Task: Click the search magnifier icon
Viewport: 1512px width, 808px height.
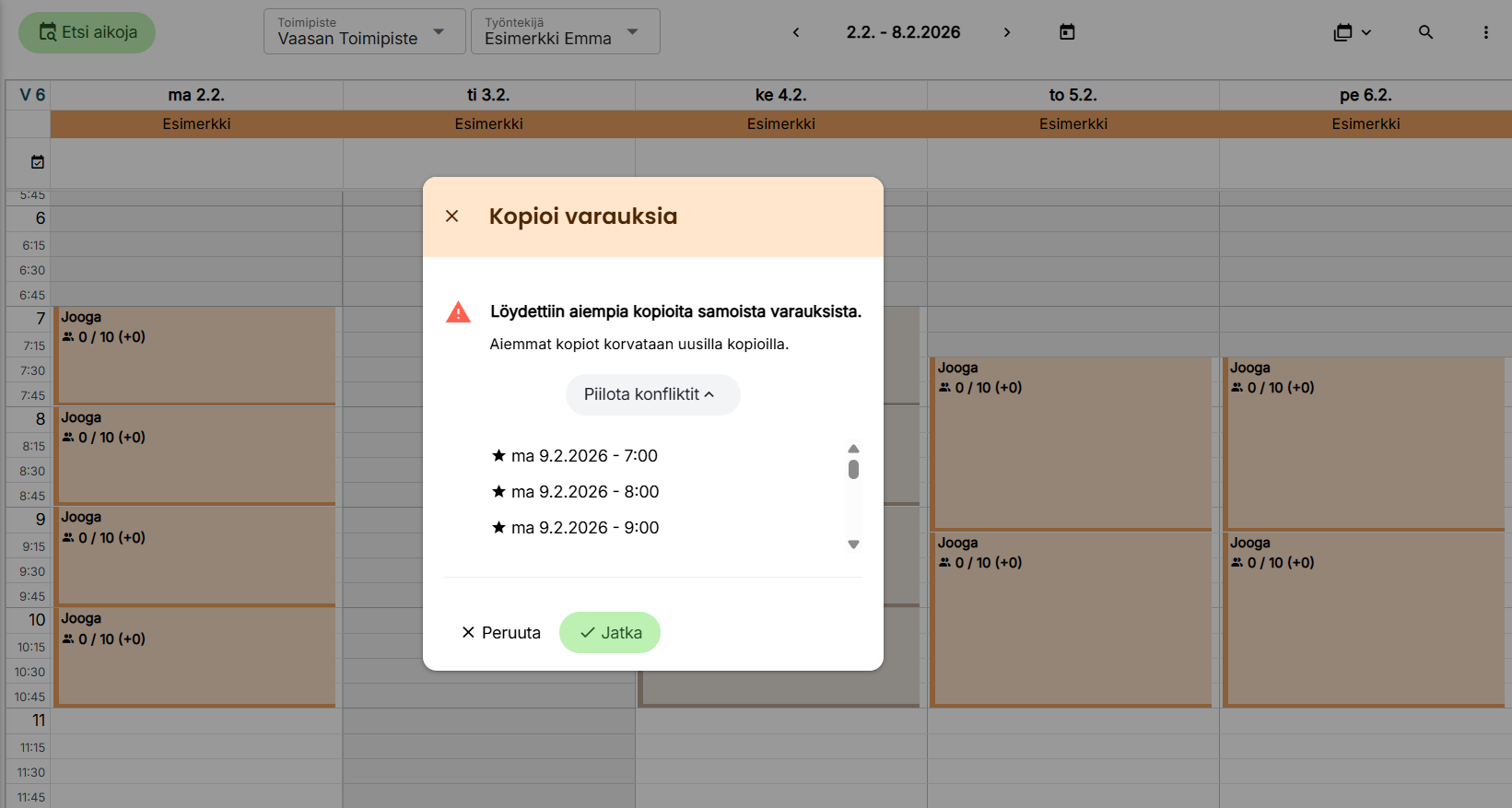Action: [1425, 32]
